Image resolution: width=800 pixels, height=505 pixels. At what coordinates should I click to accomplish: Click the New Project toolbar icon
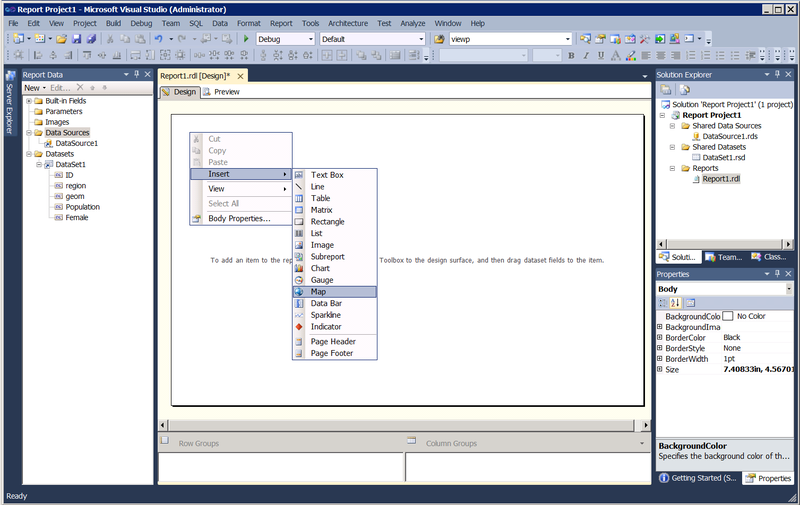click(19, 39)
